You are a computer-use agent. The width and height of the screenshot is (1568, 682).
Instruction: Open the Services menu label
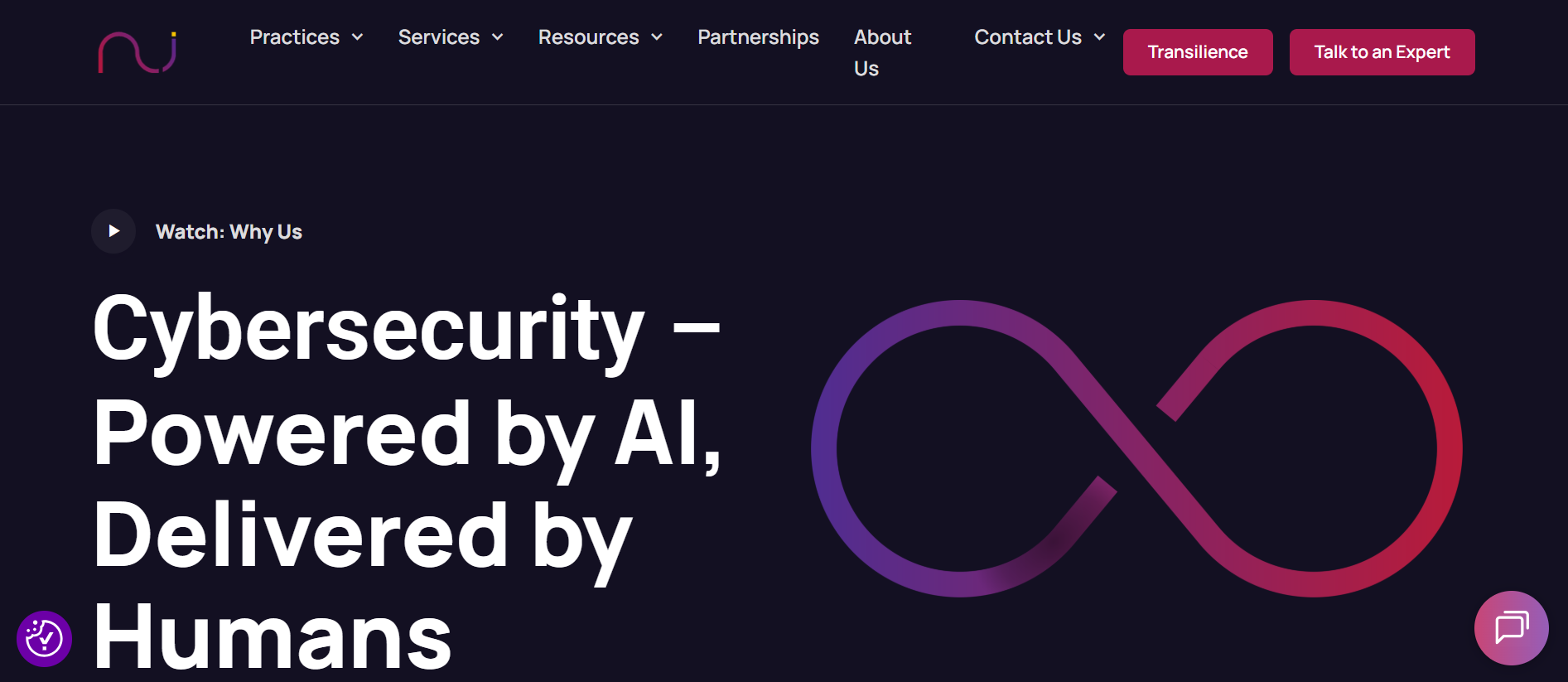(439, 37)
